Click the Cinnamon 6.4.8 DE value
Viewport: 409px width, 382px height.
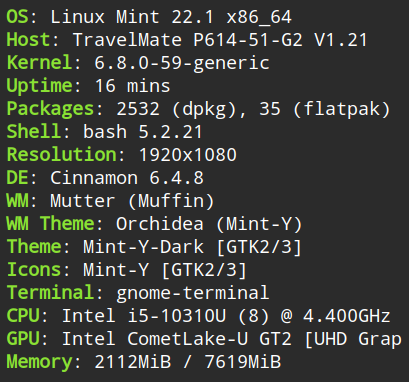(x=127, y=178)
